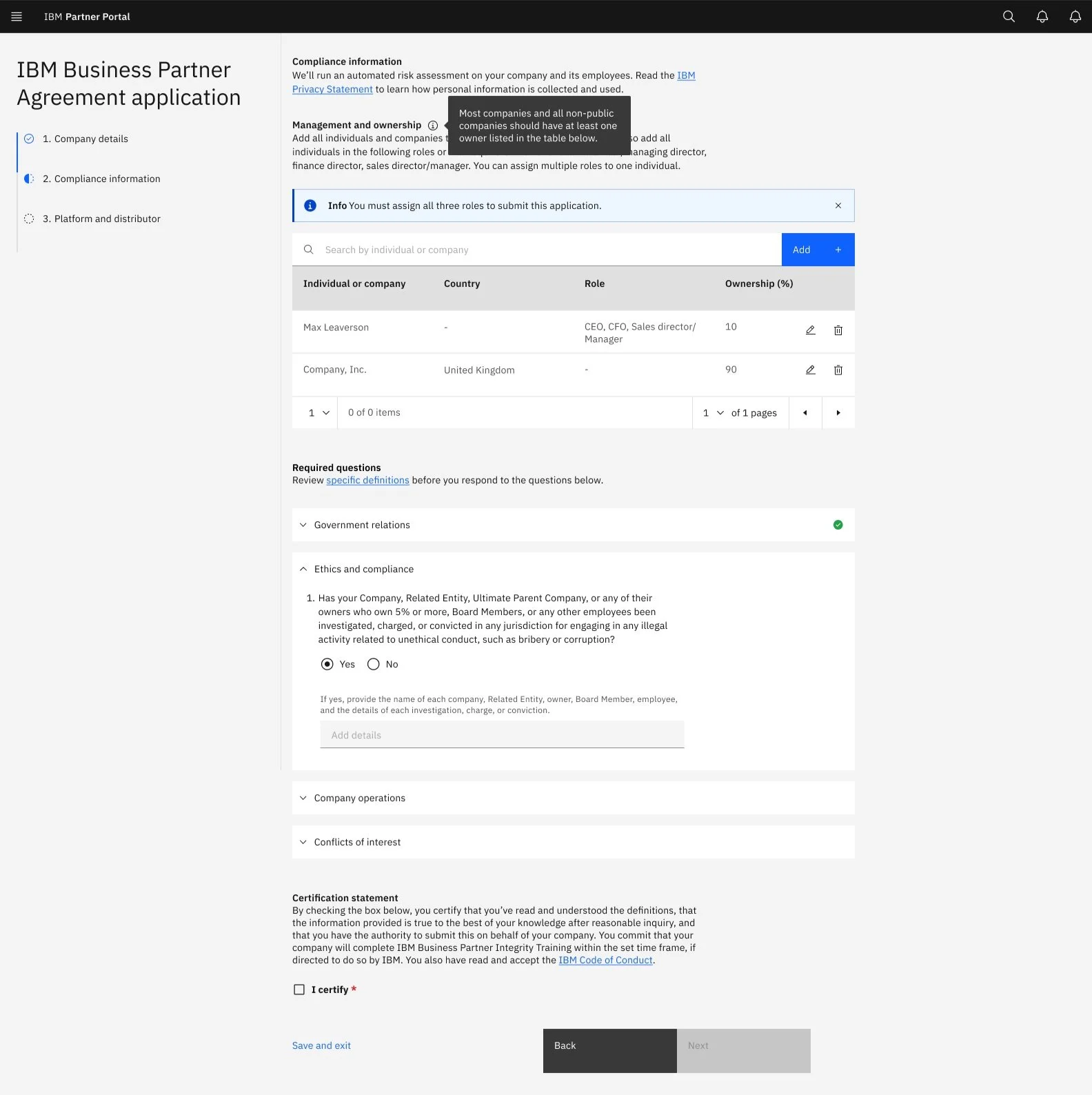Click the '0 of 0 items' pagination text

[374, 412]
